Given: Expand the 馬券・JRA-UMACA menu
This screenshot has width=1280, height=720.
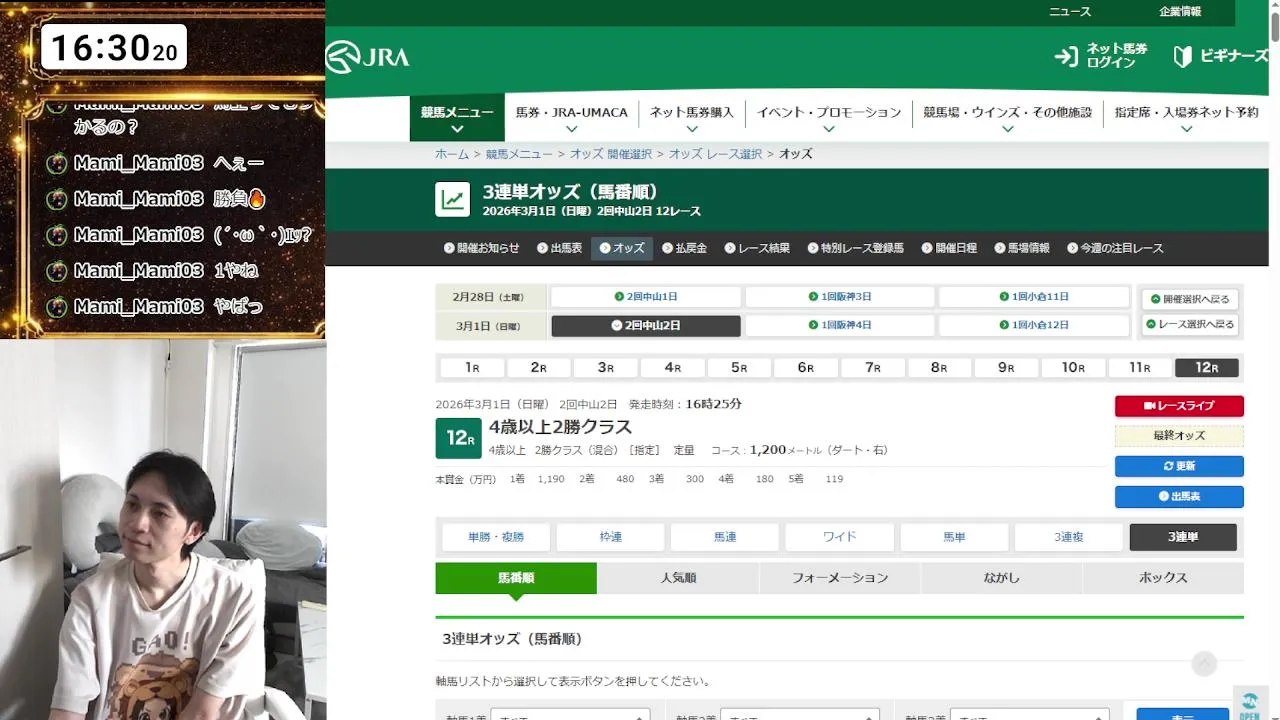Looking at the screenshot, I should tap(571, 118).
